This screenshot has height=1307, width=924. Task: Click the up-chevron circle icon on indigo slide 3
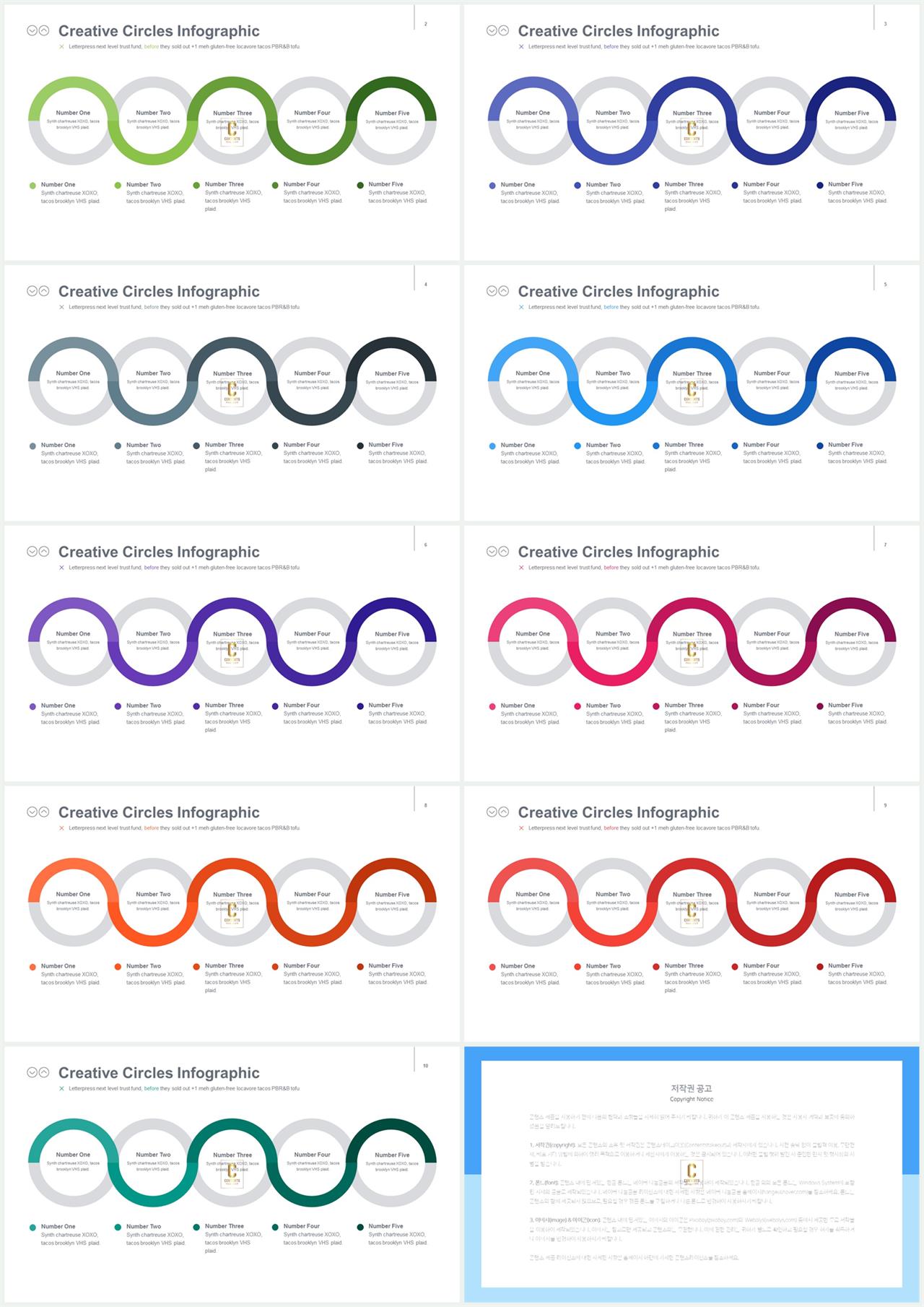coord(504,30)
